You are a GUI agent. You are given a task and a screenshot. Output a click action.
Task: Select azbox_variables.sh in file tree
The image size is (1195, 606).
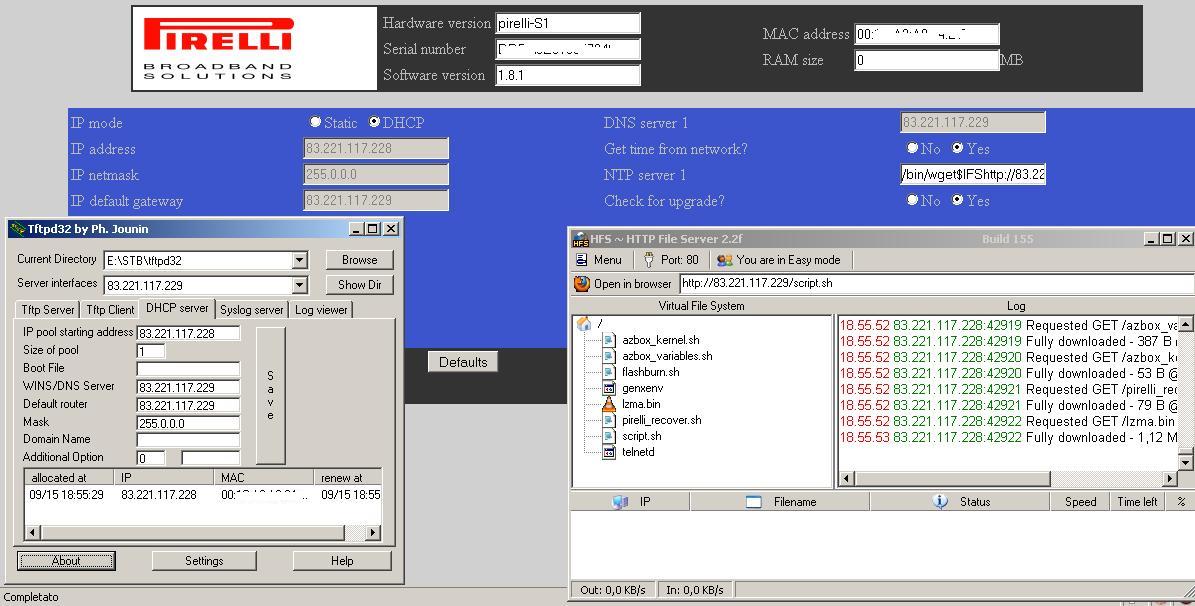click(x=667, y=356)
